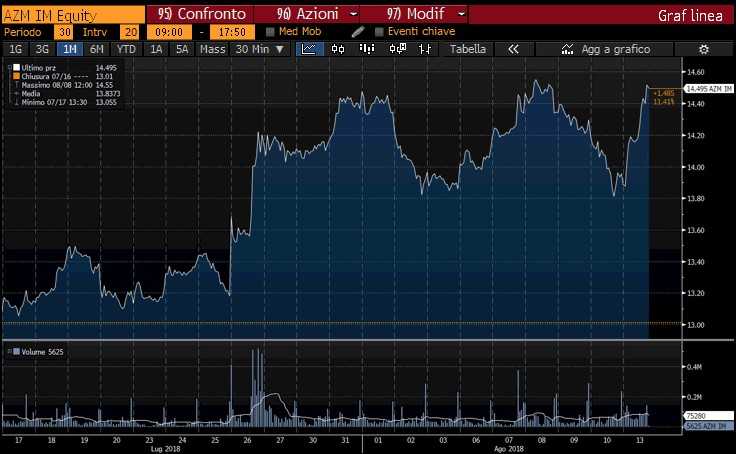The height and width of the screenshot is (454, 736).
Task: Select the 5A range tab
Action: 182,49
